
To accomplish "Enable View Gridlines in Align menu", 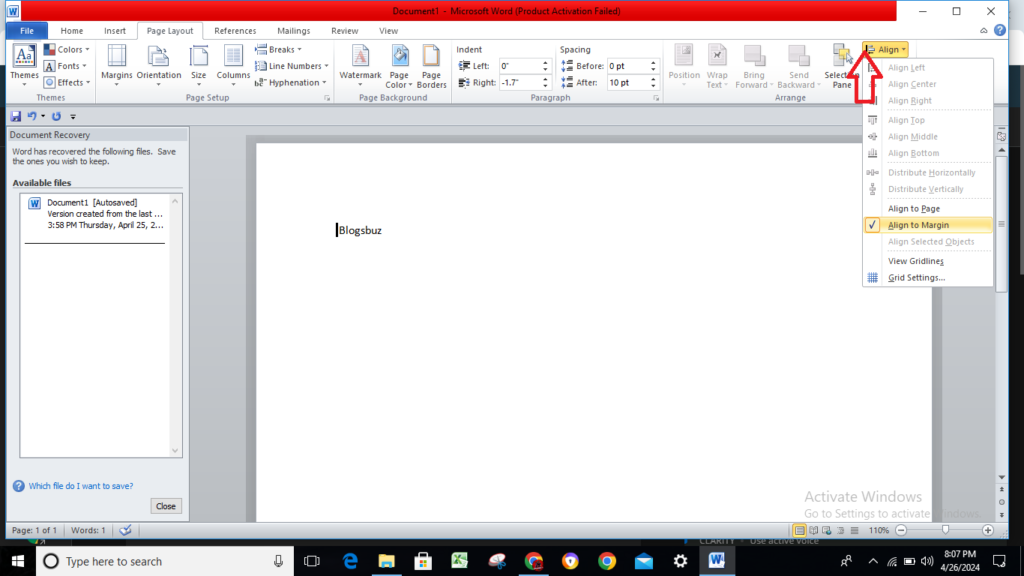I will (x=915, y=261).
